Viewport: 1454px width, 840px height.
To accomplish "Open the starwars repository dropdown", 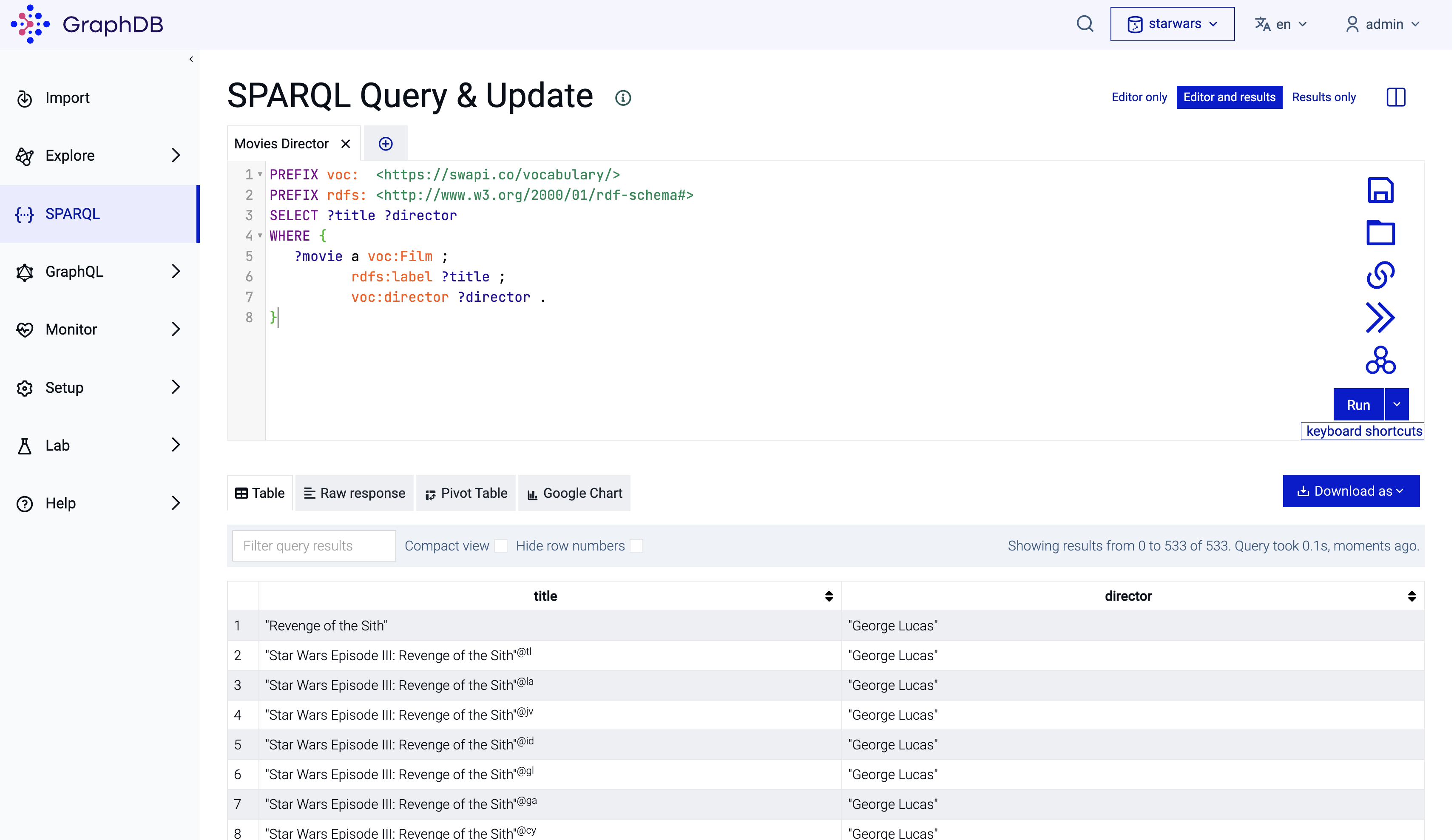I will 1173,24.
